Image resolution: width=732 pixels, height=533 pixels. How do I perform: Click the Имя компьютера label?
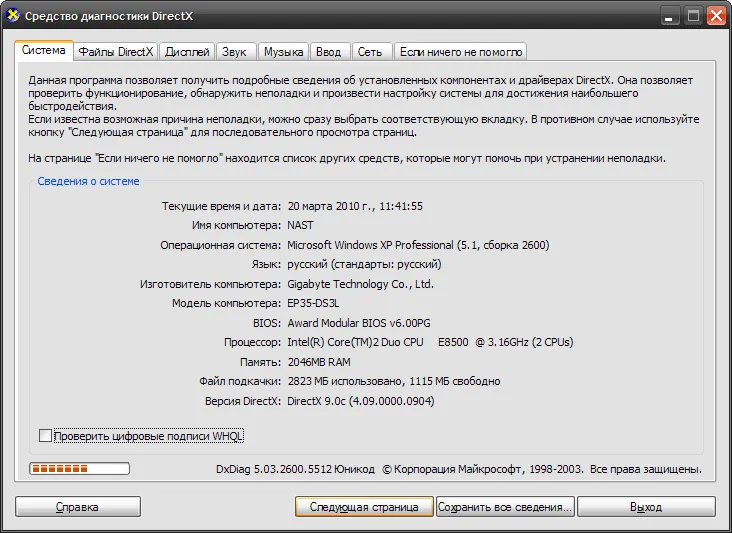[x=236, y=225]
